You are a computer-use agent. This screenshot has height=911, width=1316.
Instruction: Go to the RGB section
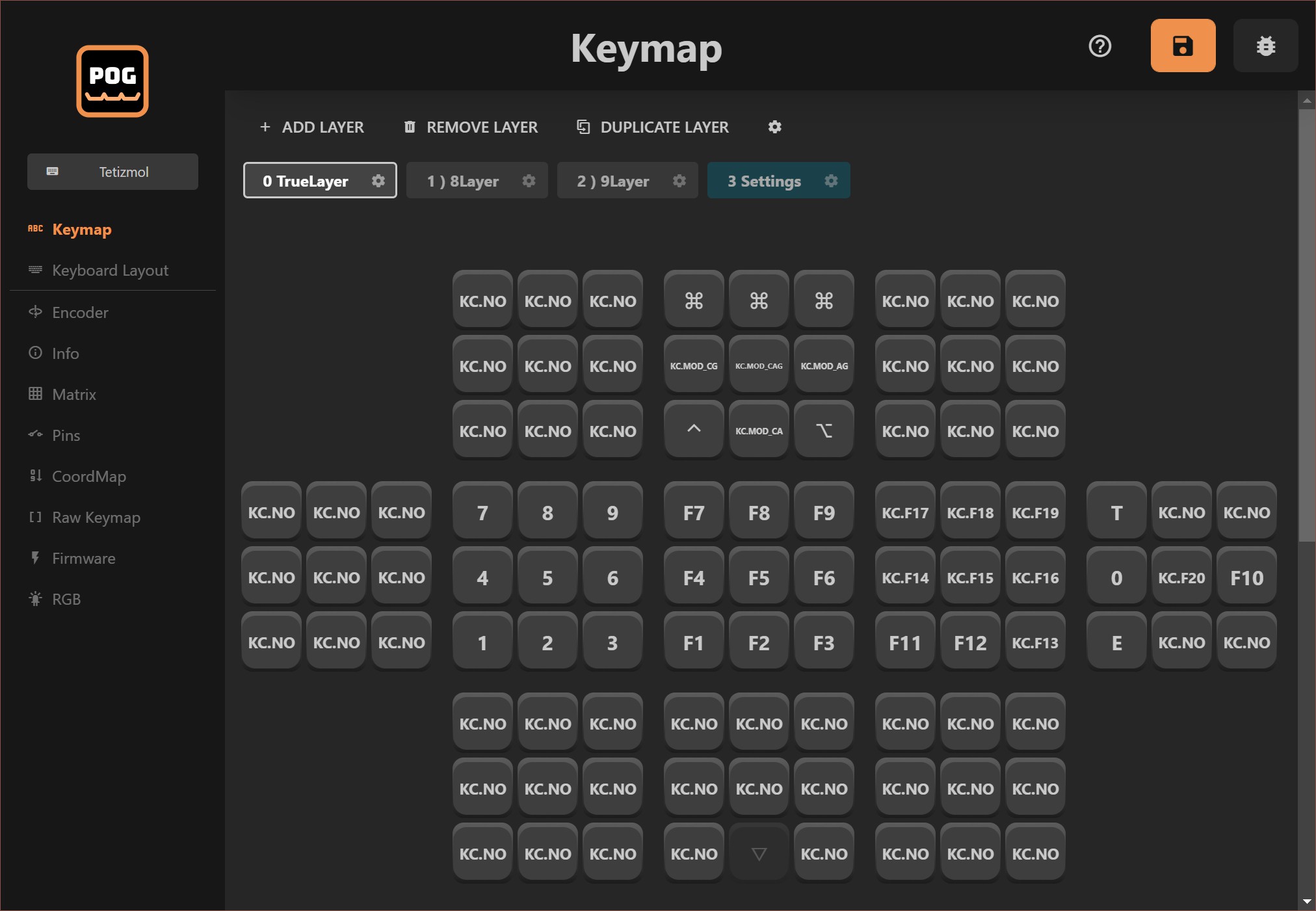[66, 600]
